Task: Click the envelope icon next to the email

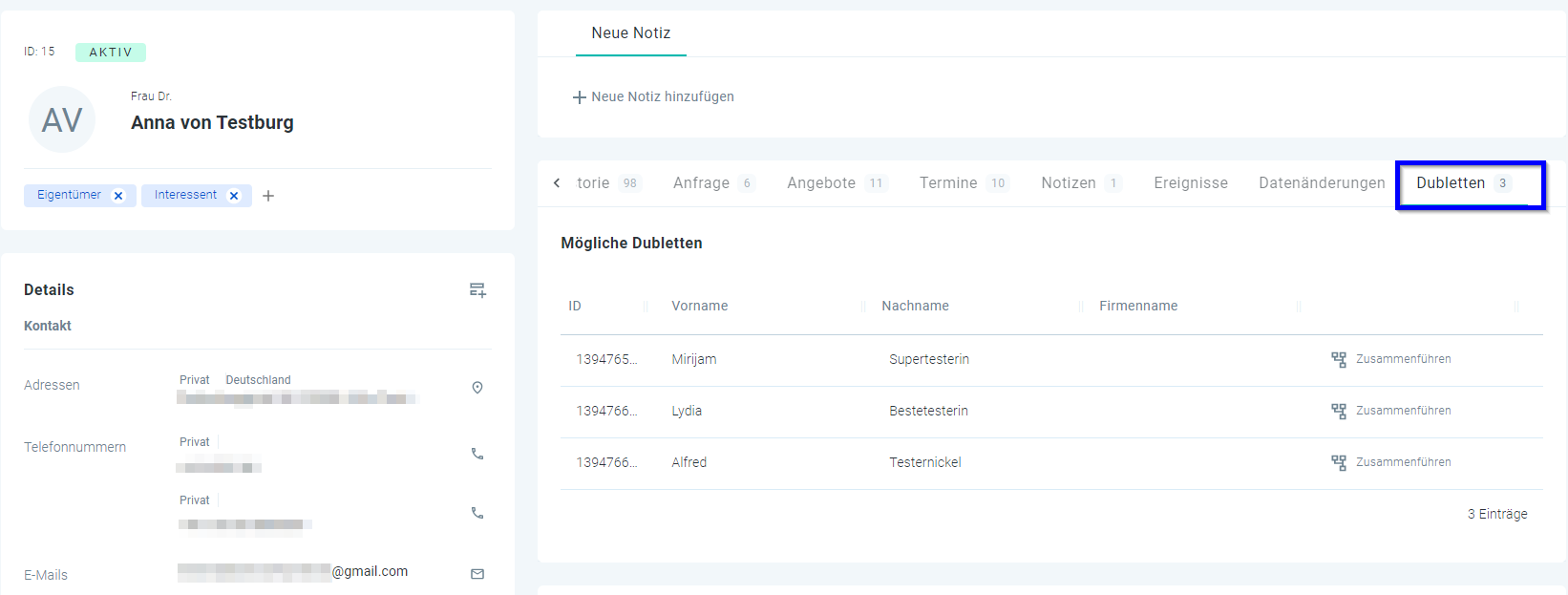Action: coord(477,574)
